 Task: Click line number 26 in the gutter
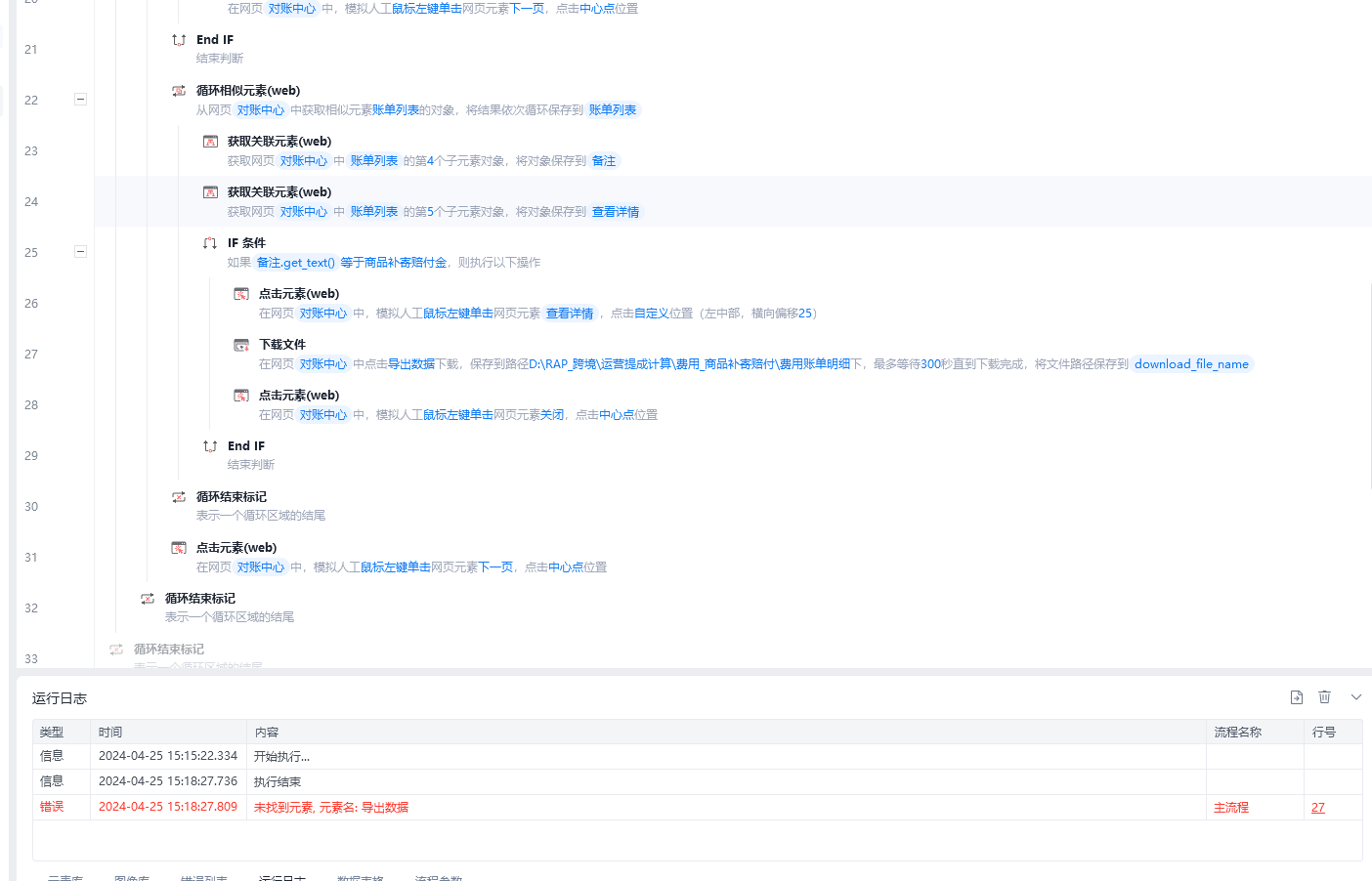[31, 304]
